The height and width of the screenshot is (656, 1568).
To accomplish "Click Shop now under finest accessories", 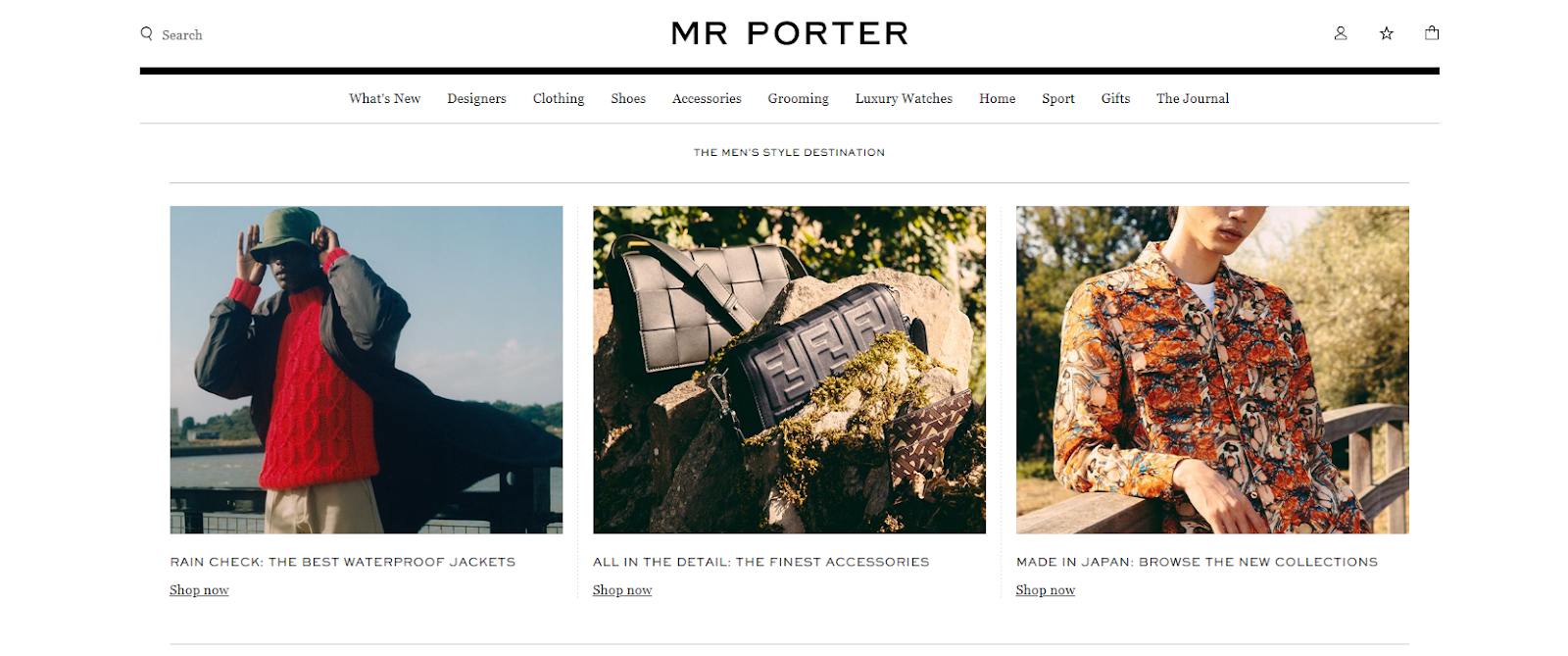I will pyautogui.click(x=622, y=589).
